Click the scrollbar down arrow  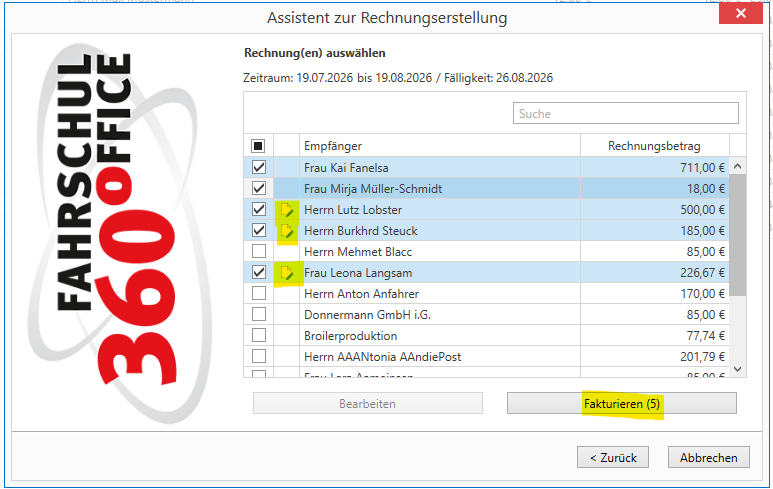pos(738,369)
